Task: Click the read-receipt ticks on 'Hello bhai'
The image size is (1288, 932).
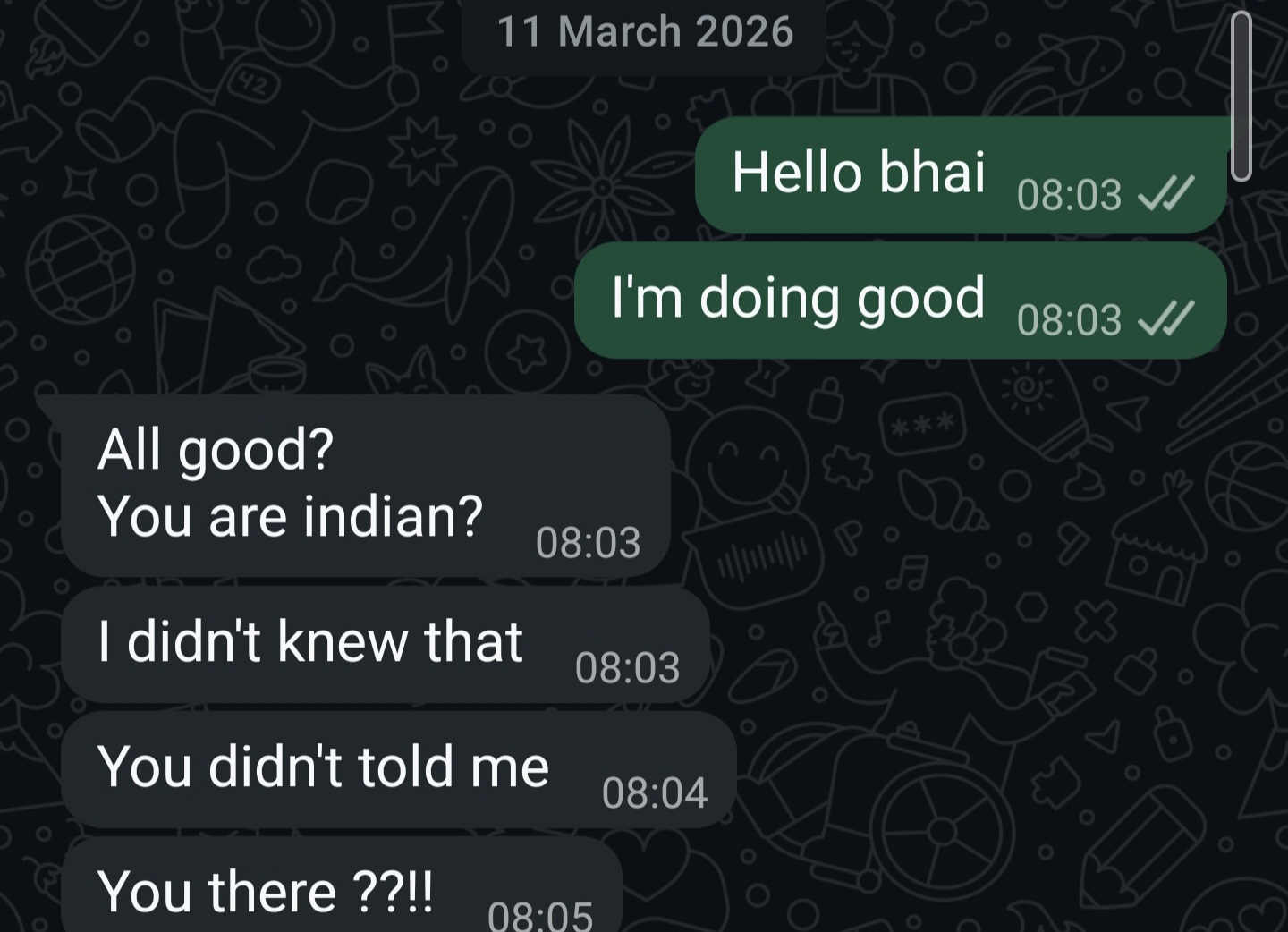Action: tap(1165, 193)
